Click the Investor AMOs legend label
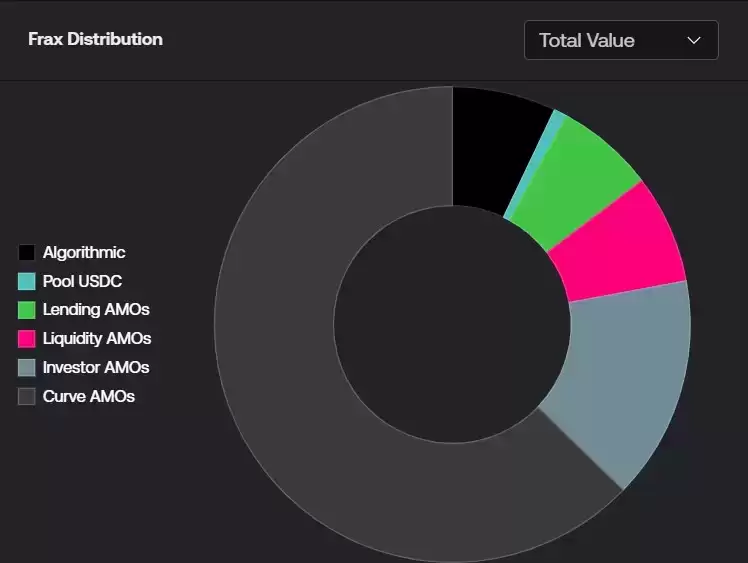 click(x=96, y=367)
